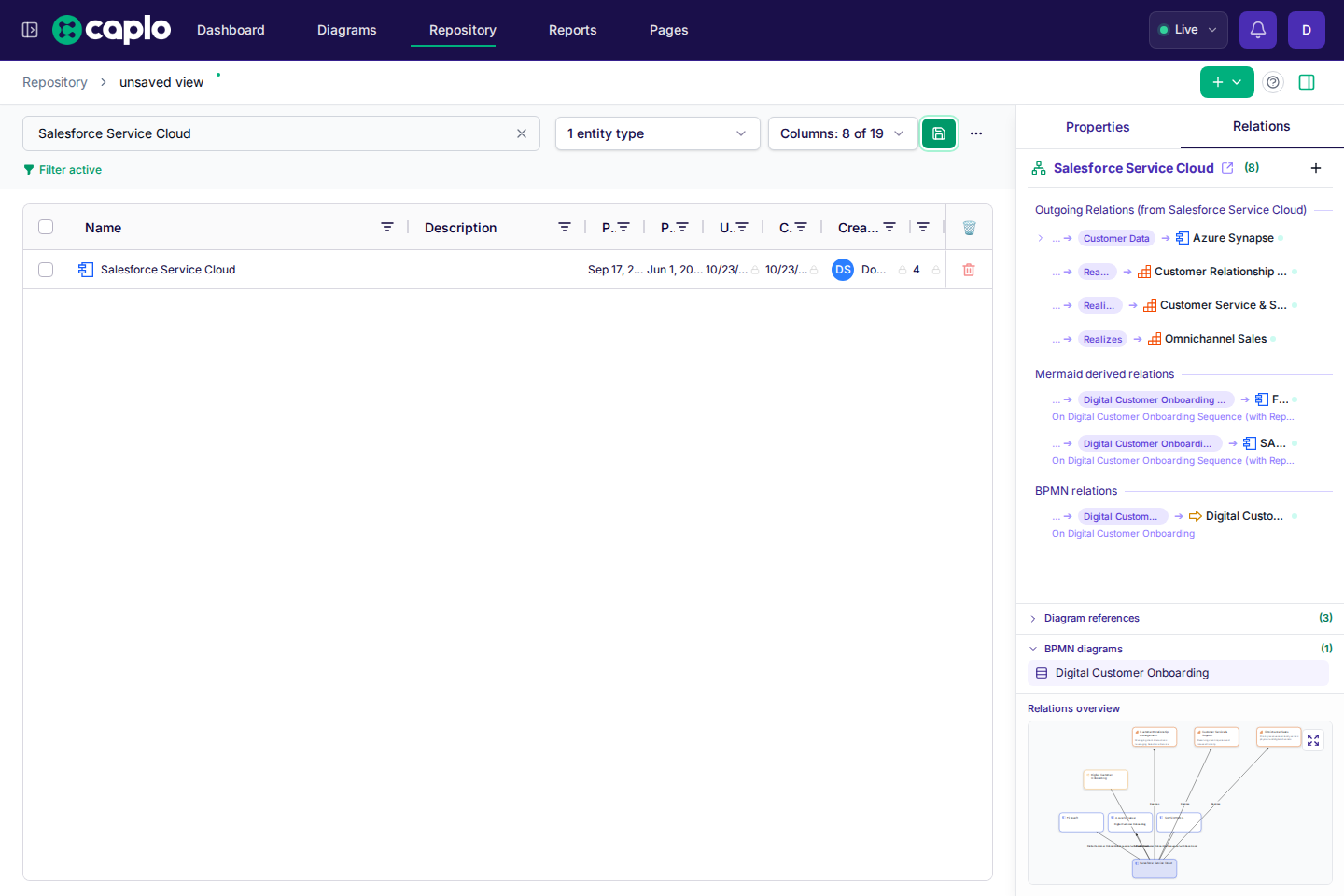Open the notifications bell
This screenshot has width=1344, height=896.
point(1258,30)
